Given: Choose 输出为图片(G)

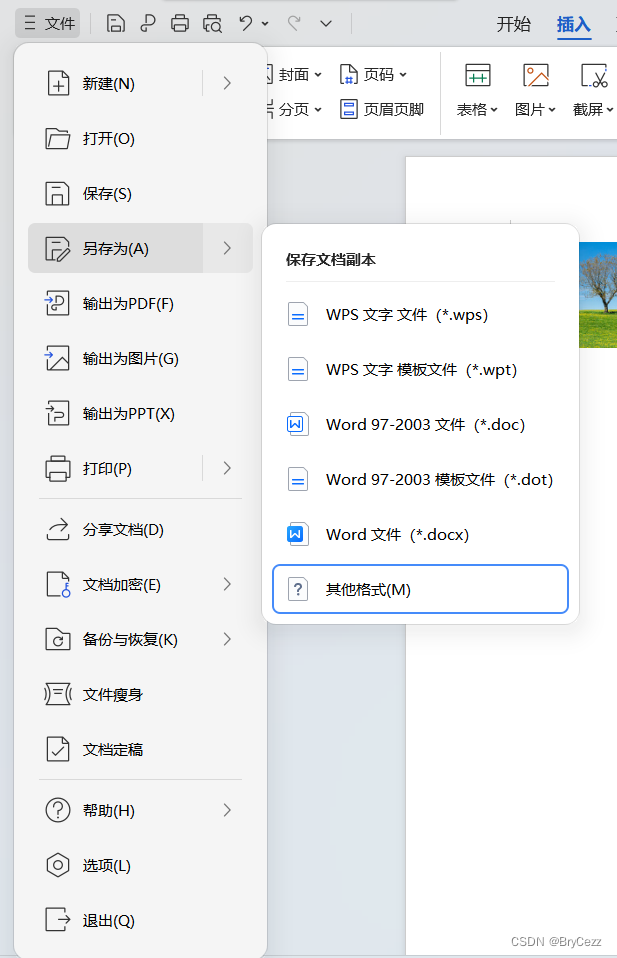Looking at the screenshot, I should pos(141,359).
